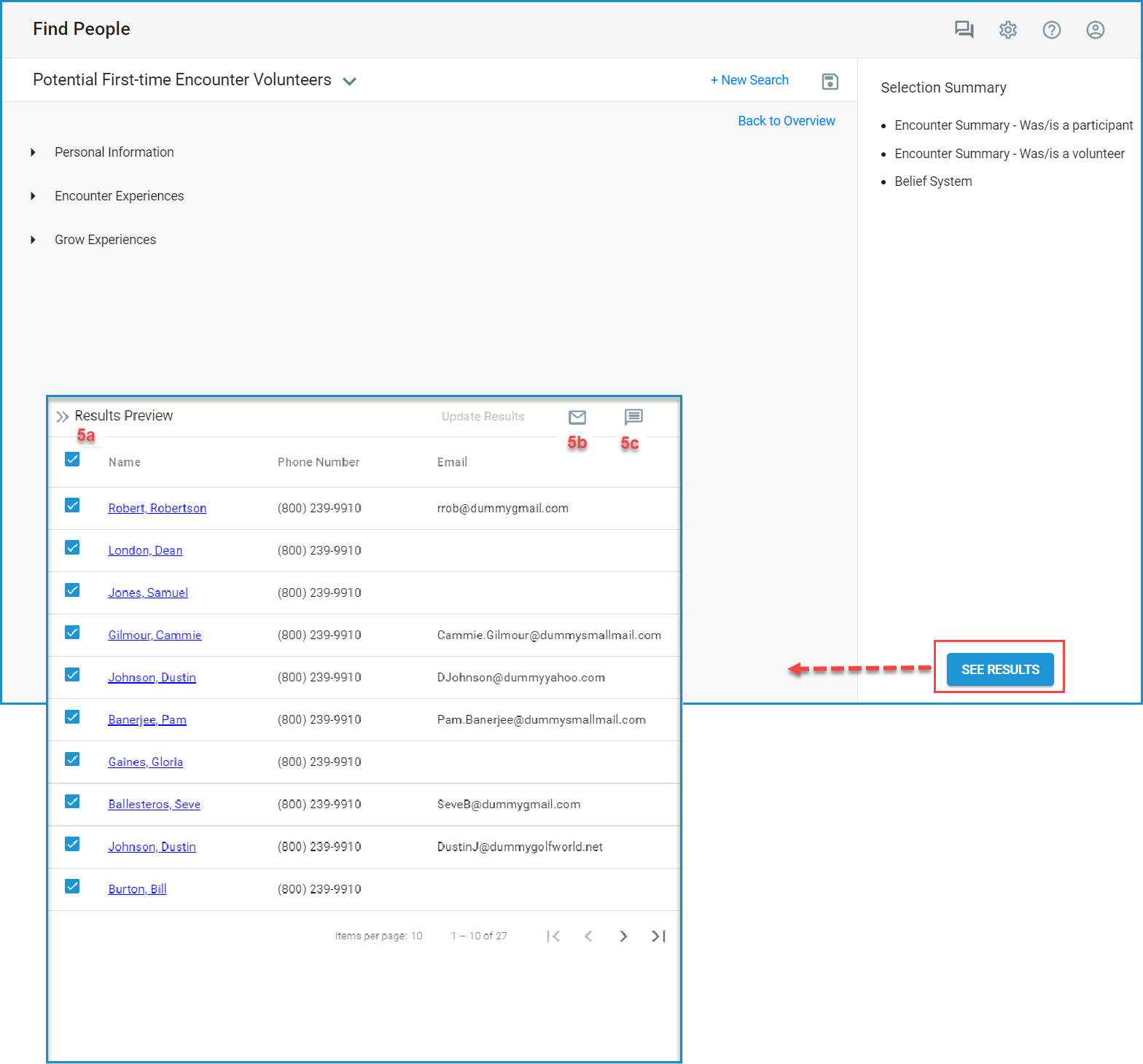This screenshot has height=1064, width=1143.
Task: Click the Update Results button
Action: point(483,416)
